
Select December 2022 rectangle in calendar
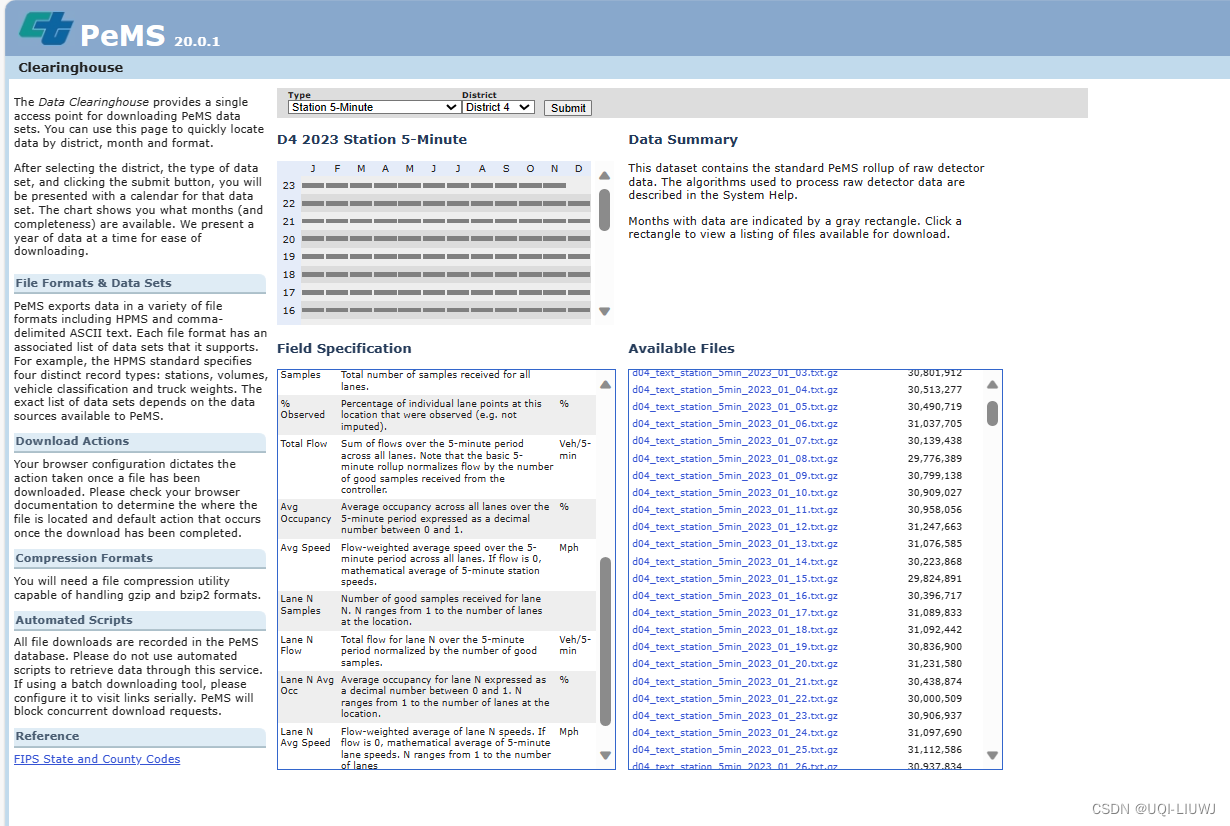(579, 203)
